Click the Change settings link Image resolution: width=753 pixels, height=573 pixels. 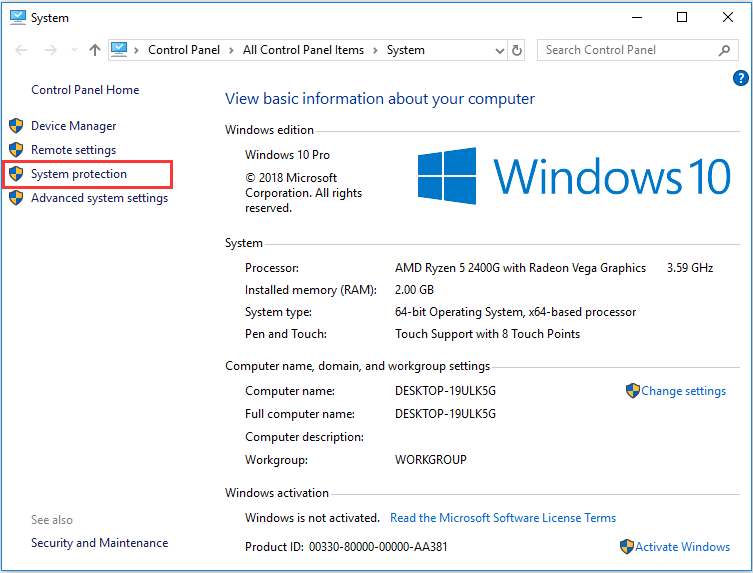683,391
